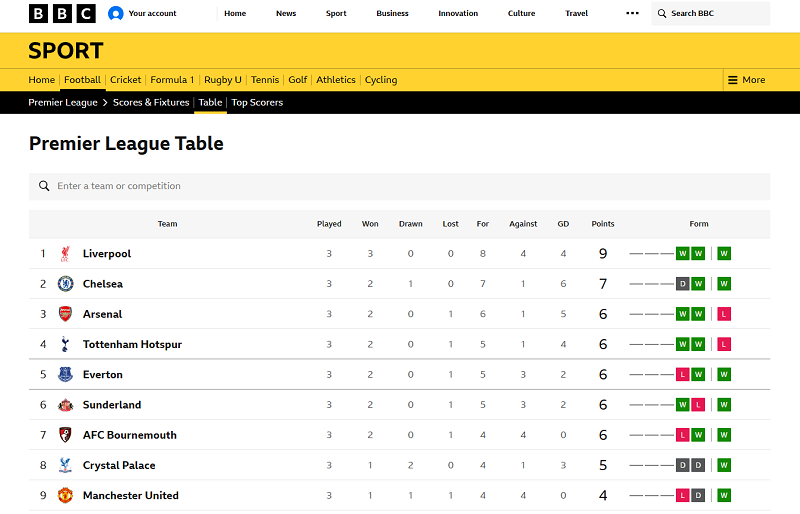The image size is (800, 514).
Task: Open News in the top navigation
Action: click(x=286, y=13)
